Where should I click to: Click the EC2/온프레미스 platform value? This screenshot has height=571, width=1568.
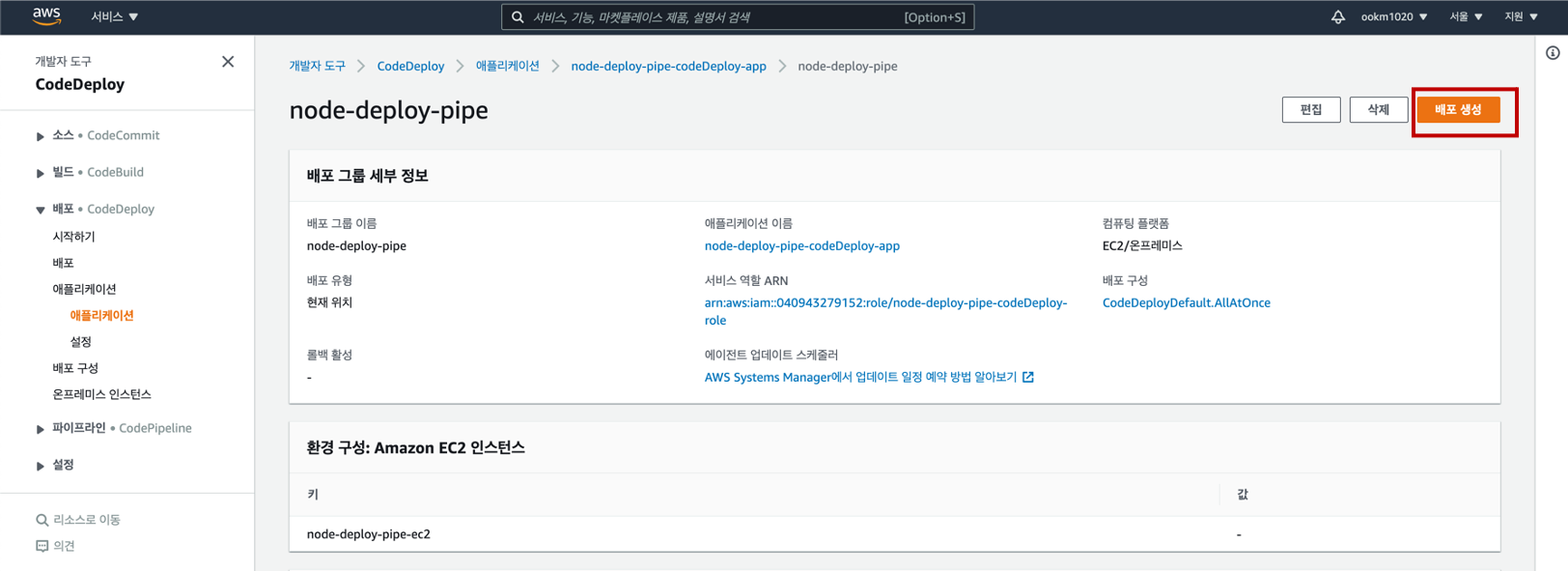pos(1142,246)
